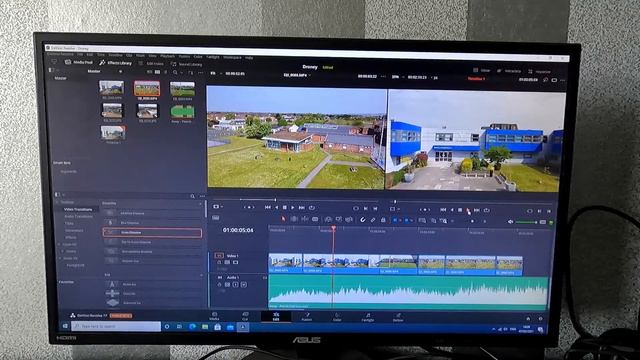Screen dimensions: 640x360
Task: Open the source viewer Fit zoom dropdown
Action: [x=215, y=73]
